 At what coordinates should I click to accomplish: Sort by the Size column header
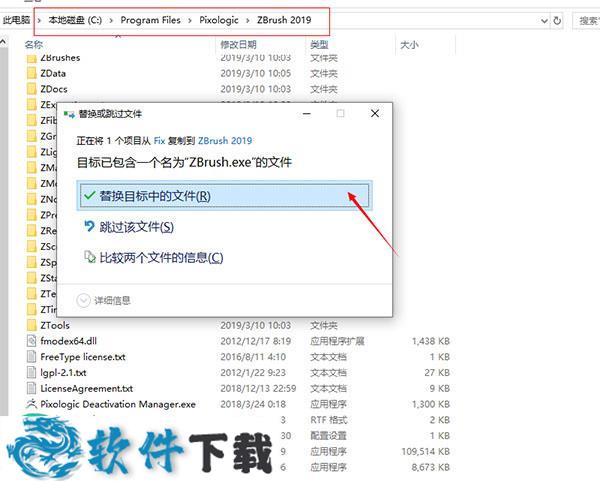[409, 45]
